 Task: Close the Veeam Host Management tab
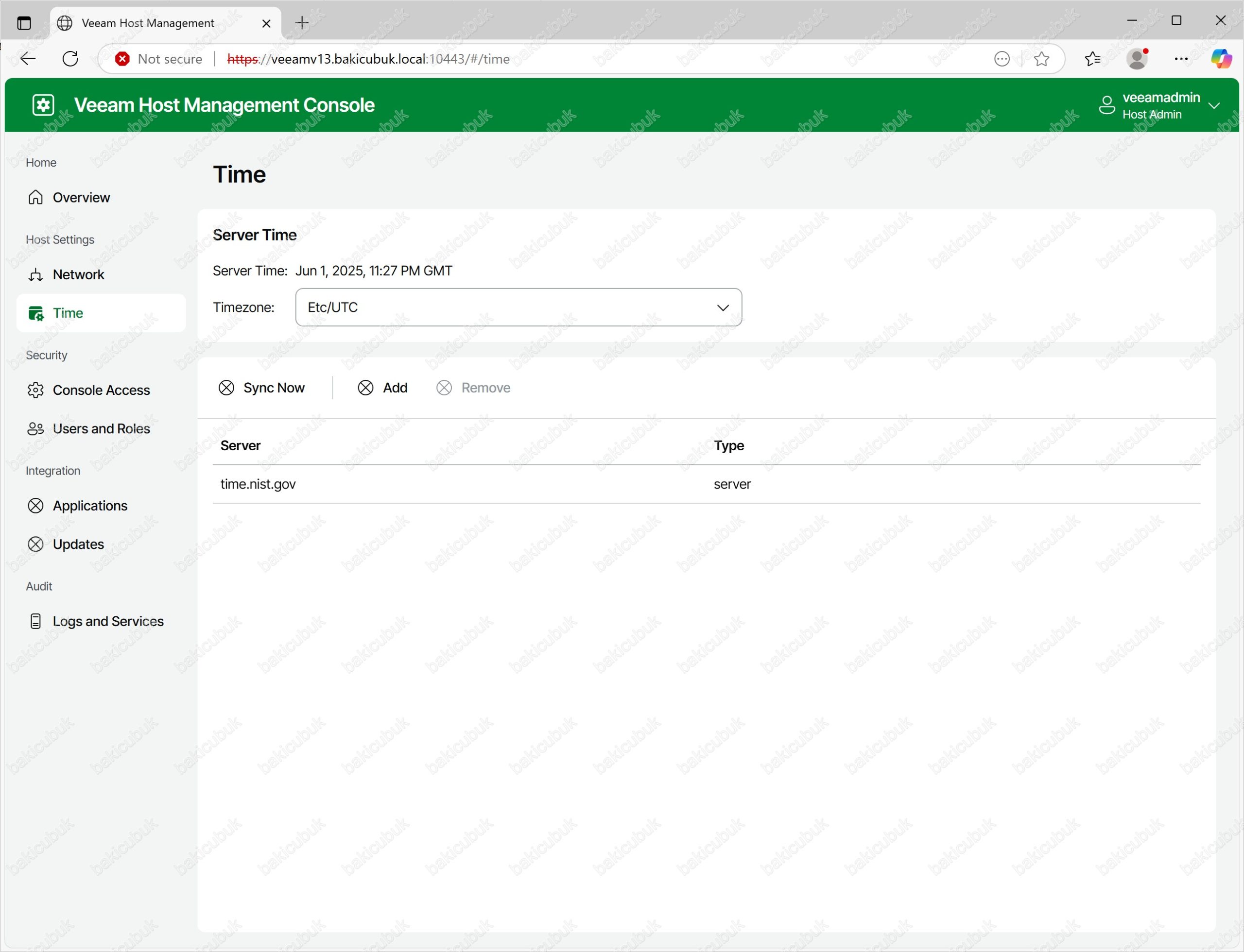point(266,23)
